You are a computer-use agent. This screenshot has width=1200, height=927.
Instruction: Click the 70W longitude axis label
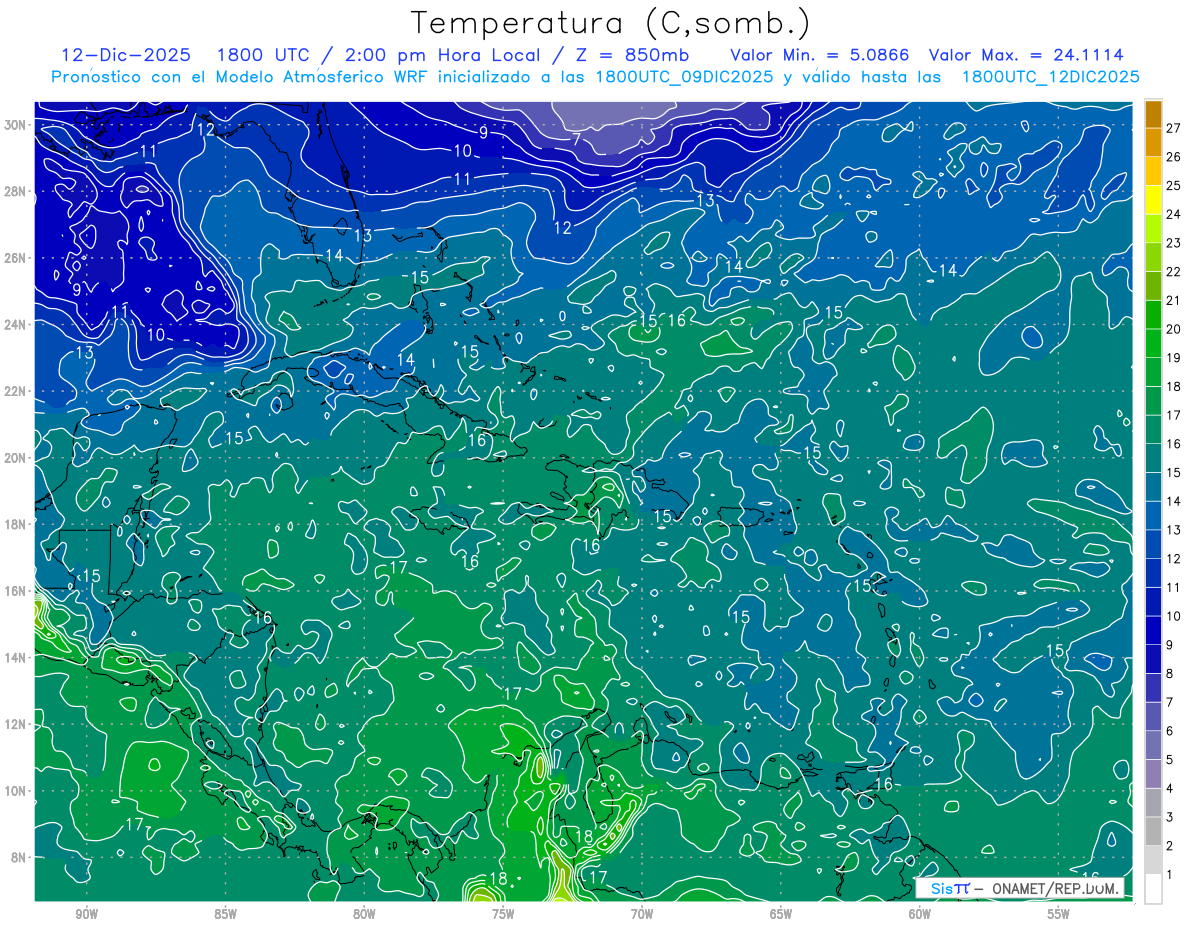point(642,914)
